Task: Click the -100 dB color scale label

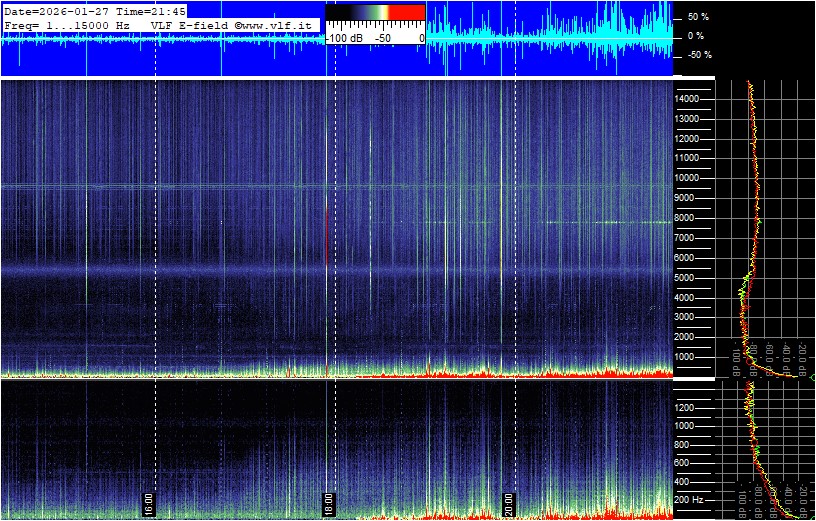Action: click(x=345, y=37)
